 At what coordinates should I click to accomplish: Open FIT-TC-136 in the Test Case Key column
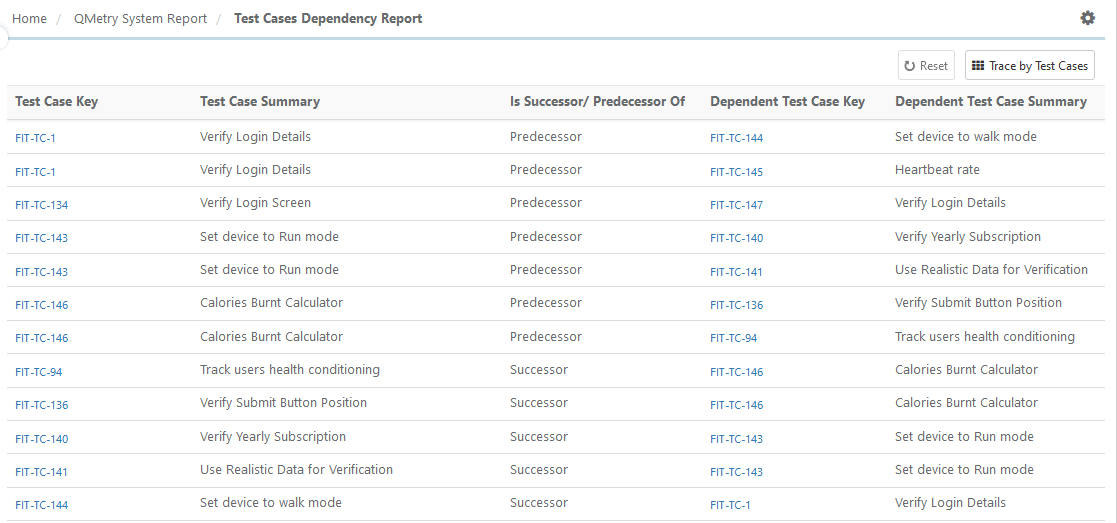tap(41, 405)
